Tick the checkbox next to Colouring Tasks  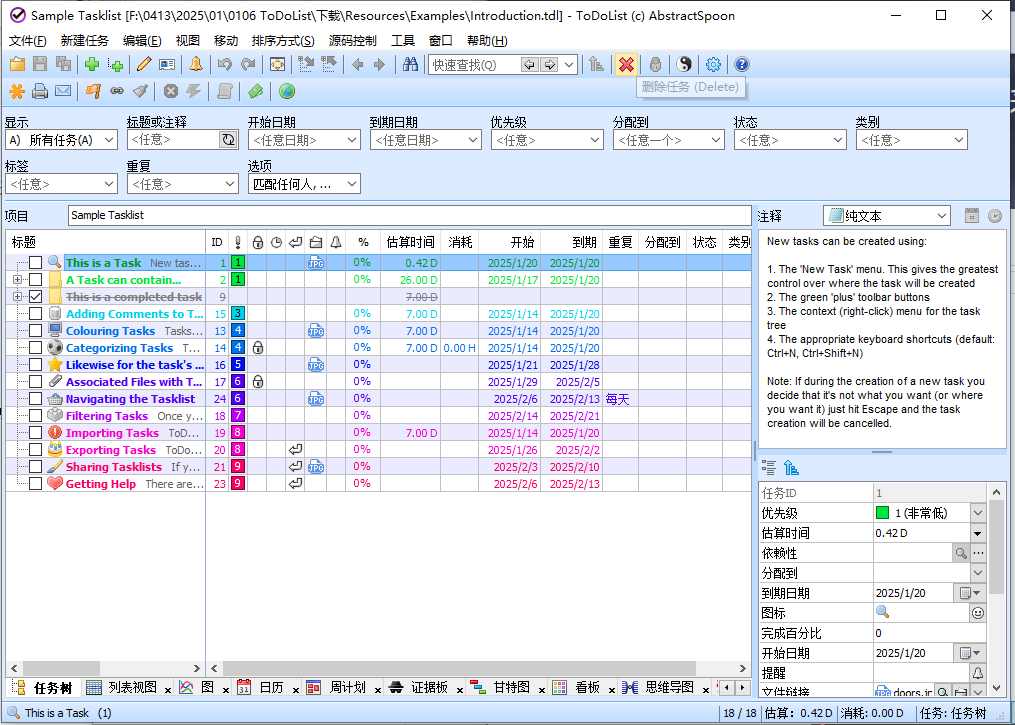coord(35,330)
